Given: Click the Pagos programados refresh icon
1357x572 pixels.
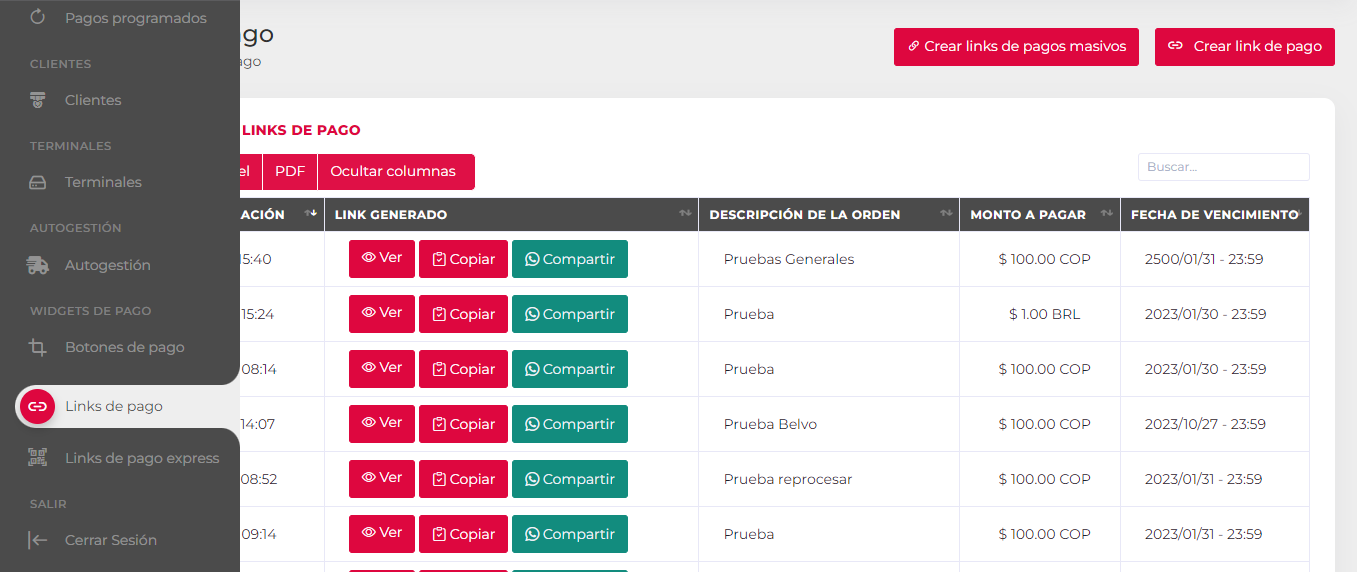Looking at the screenshot, I should coord(38,17).
